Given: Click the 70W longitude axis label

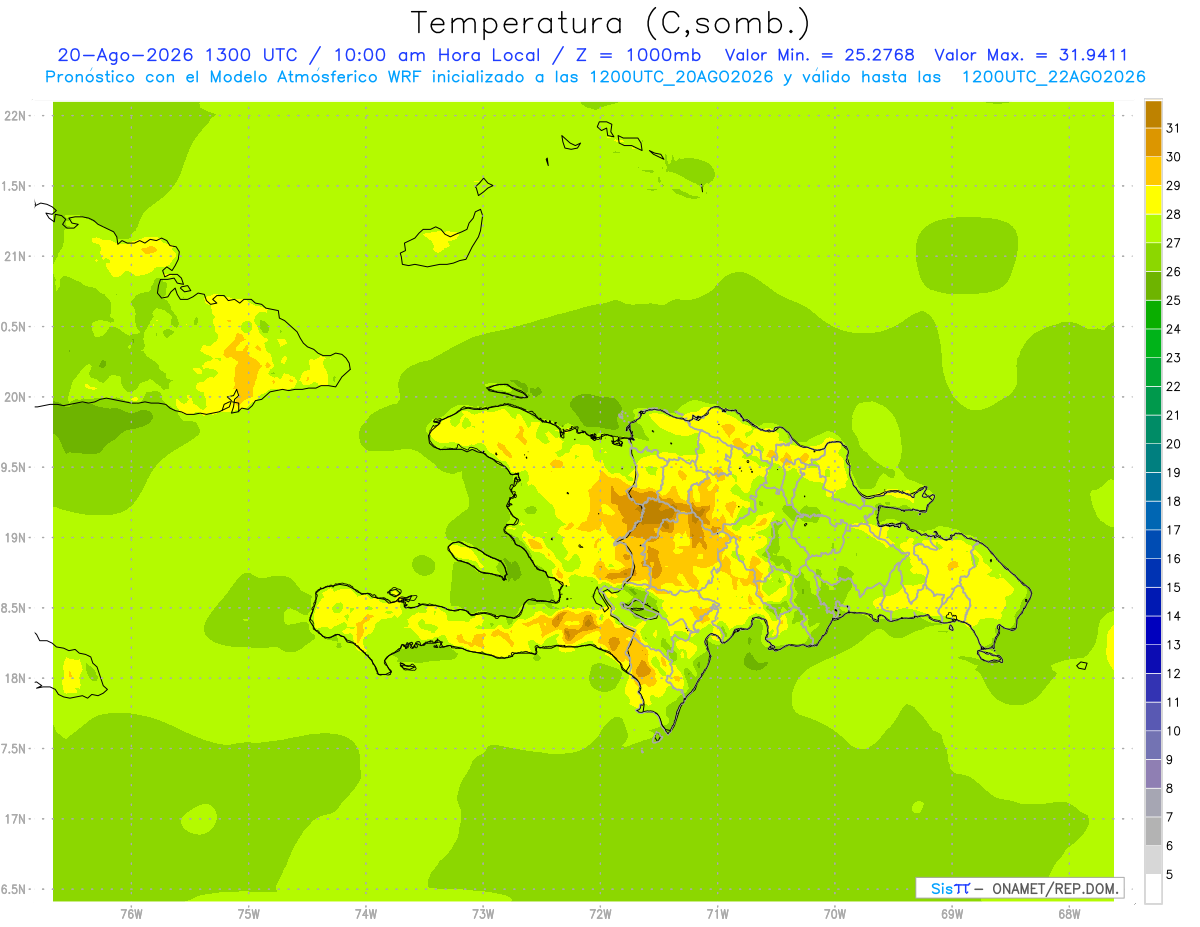Looking at the screenshot, I should pyautogui.click(x=835, y=914).
